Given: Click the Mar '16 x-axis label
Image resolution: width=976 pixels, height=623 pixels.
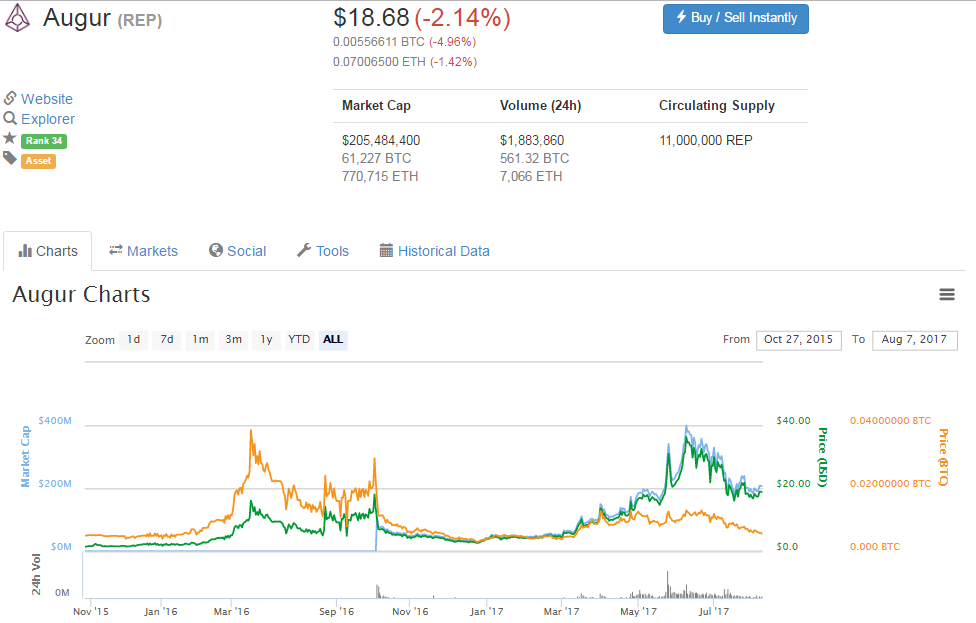Looking at the screenshot, I should tap(231, 611).
